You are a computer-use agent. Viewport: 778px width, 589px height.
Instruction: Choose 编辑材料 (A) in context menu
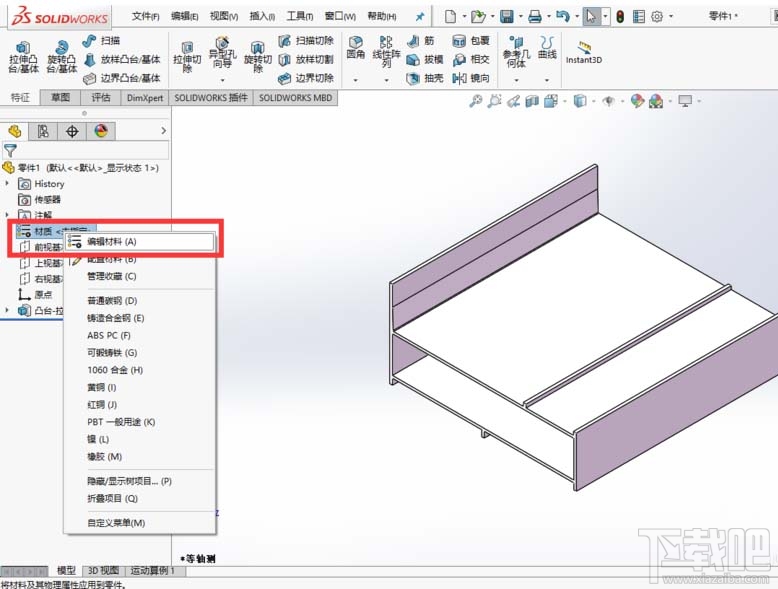pos(140,242)
